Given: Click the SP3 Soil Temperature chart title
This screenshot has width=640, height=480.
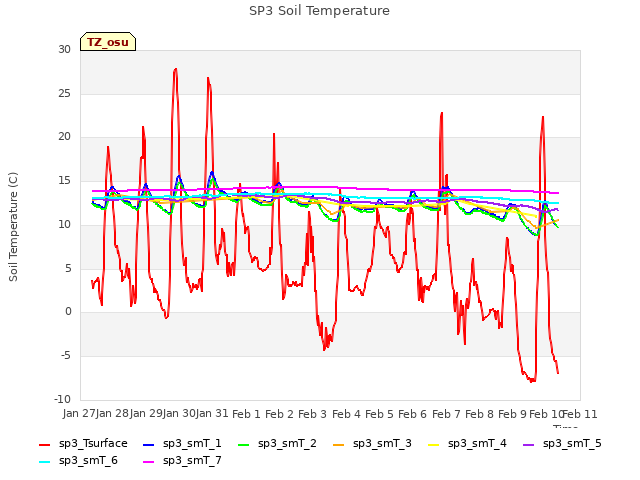Looking at the screenshot, I should pyautogui.click(x=319, y=11).
